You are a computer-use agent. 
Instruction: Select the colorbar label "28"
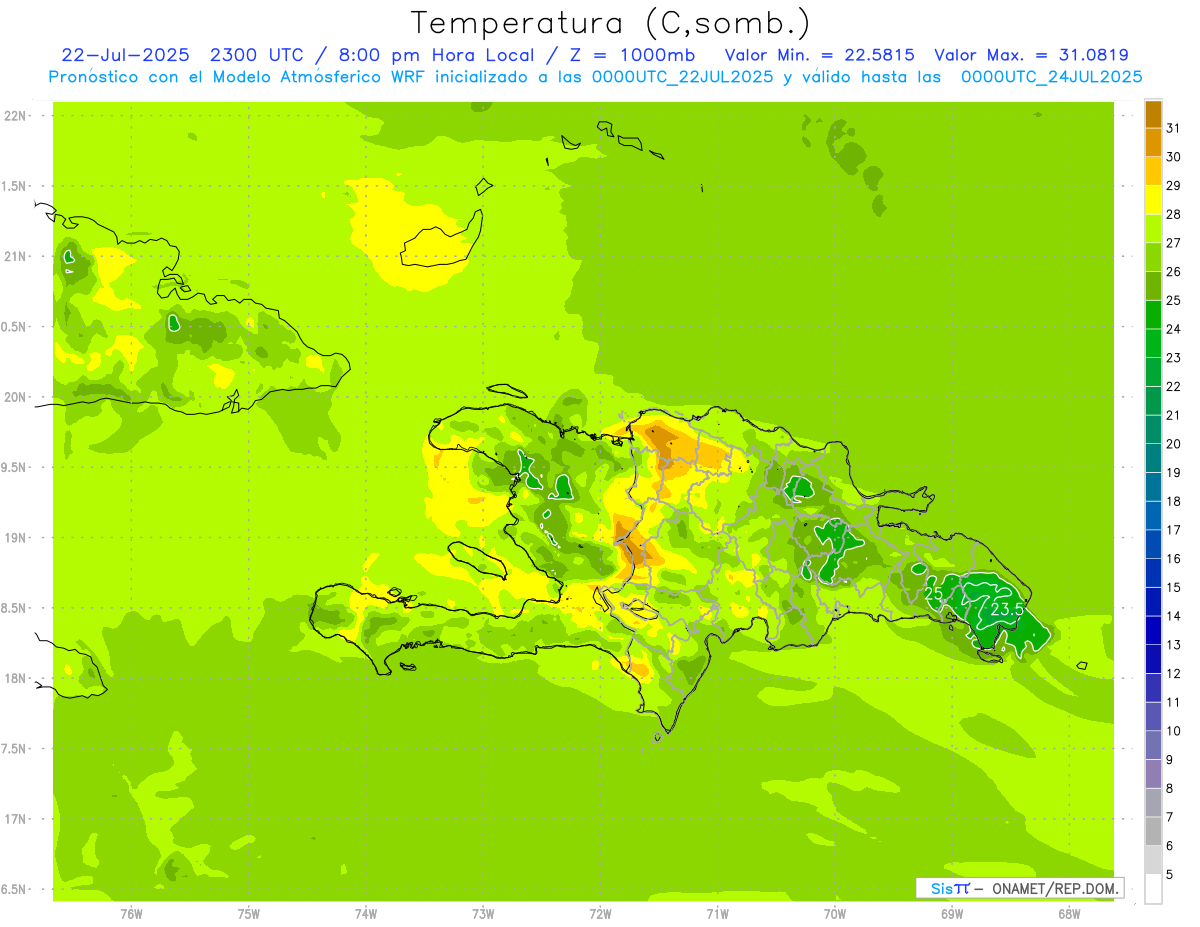pos(1174,214)
